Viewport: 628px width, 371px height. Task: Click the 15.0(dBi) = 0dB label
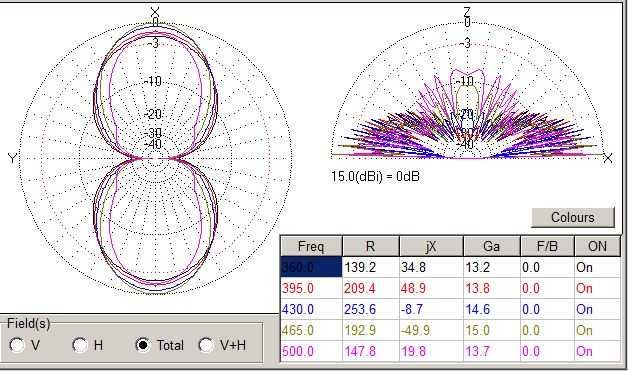(x=375, y=176)
